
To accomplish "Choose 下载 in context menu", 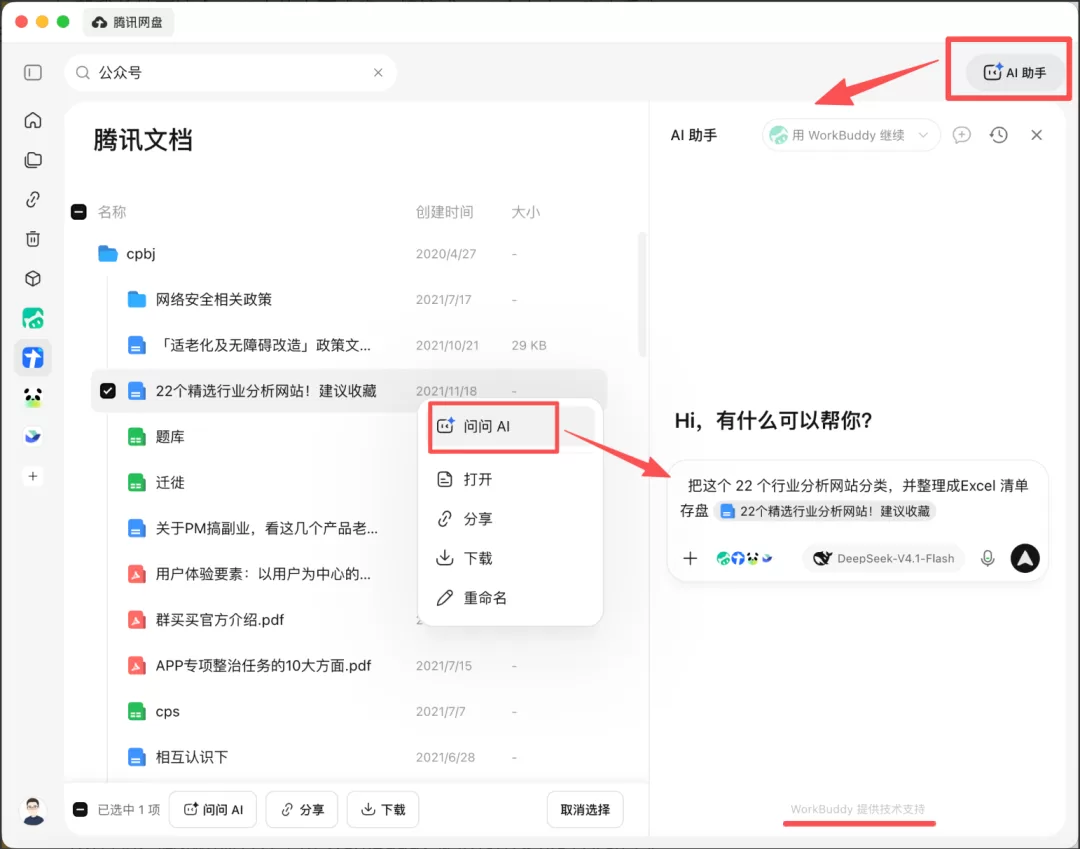I will click(510, 558).
